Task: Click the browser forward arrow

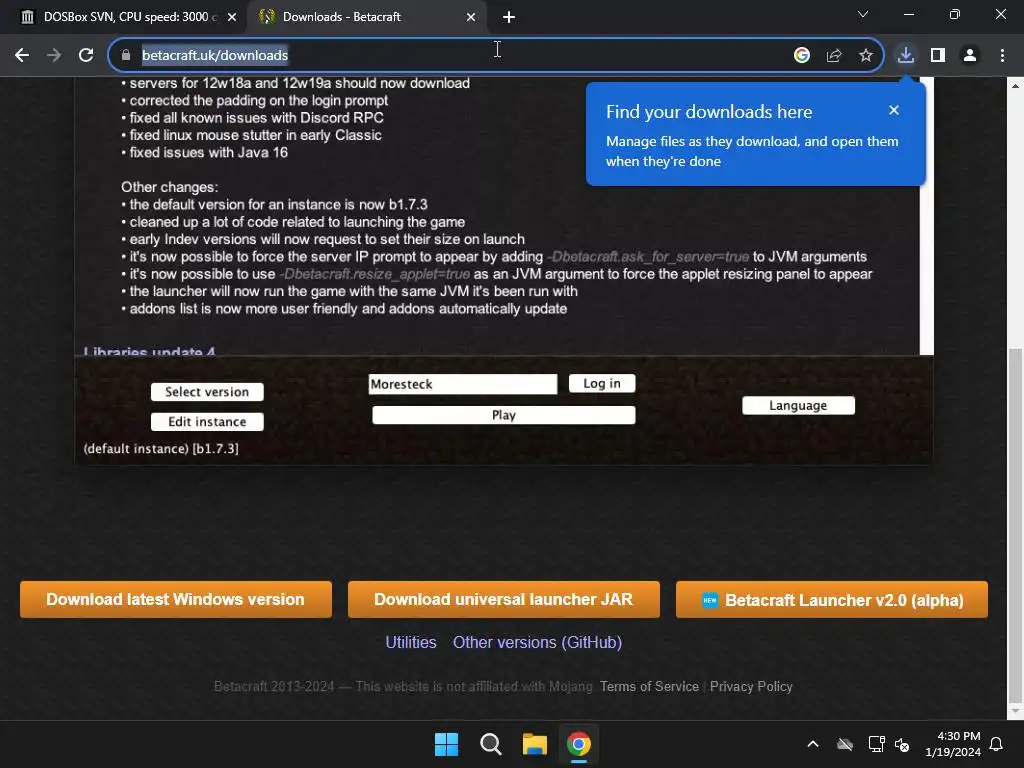Action: coord(54,56)
